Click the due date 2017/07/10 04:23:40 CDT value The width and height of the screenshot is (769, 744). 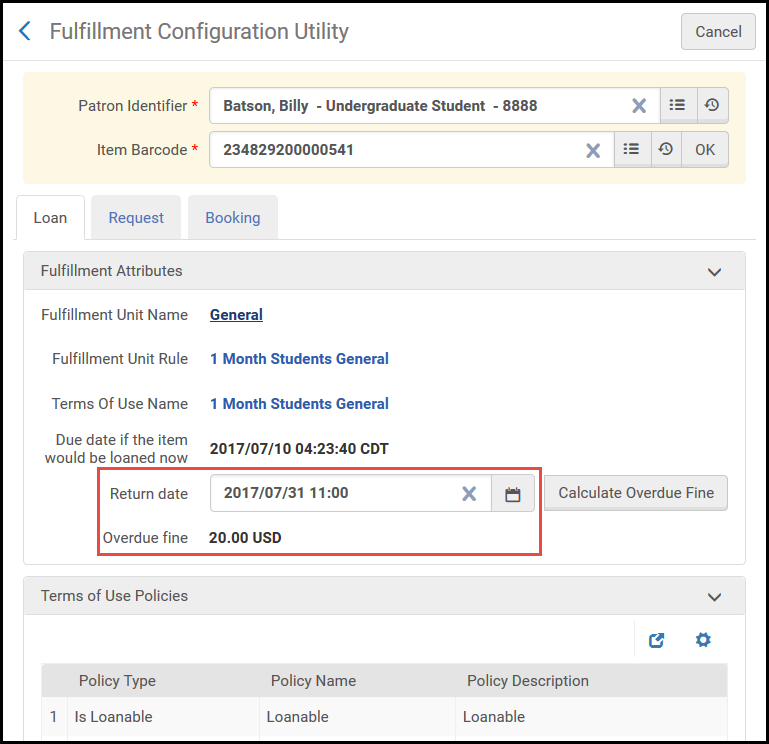[x=299, y=449]
